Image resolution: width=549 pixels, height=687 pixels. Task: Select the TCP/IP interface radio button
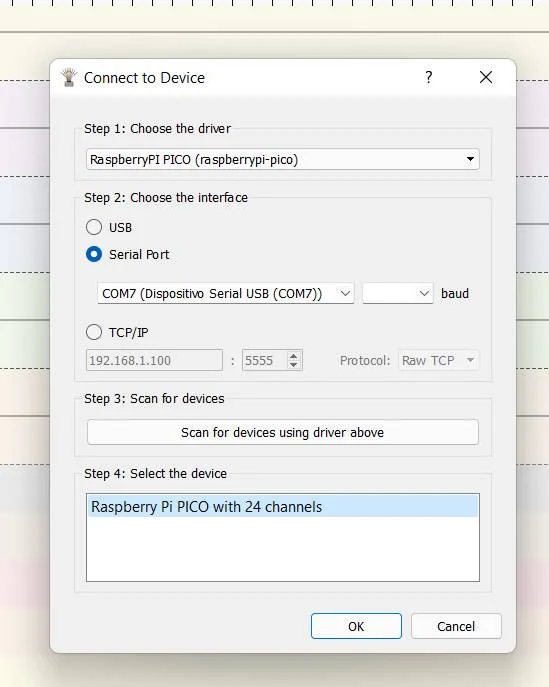pyautogui.click(x=94, y=332)
